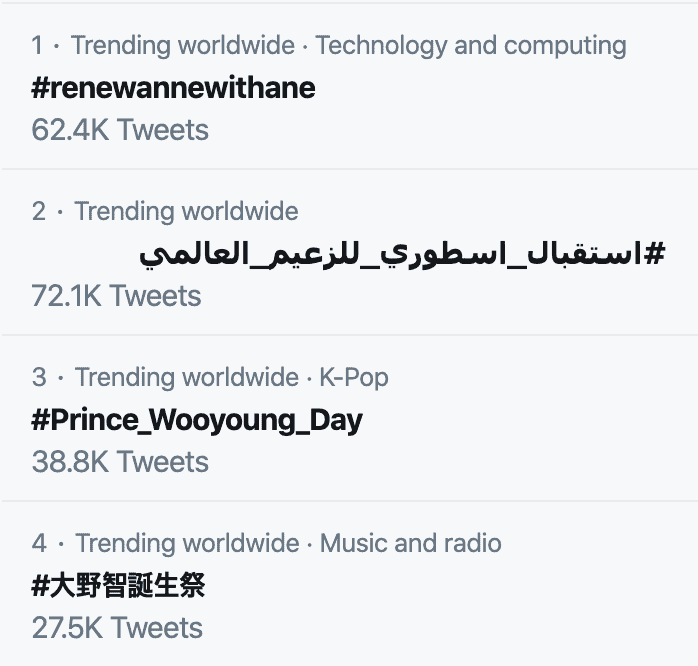This screenshot has width=698, height=666.
Task: Click rank number 2 in the trends list
Action: tap(39, 212)
